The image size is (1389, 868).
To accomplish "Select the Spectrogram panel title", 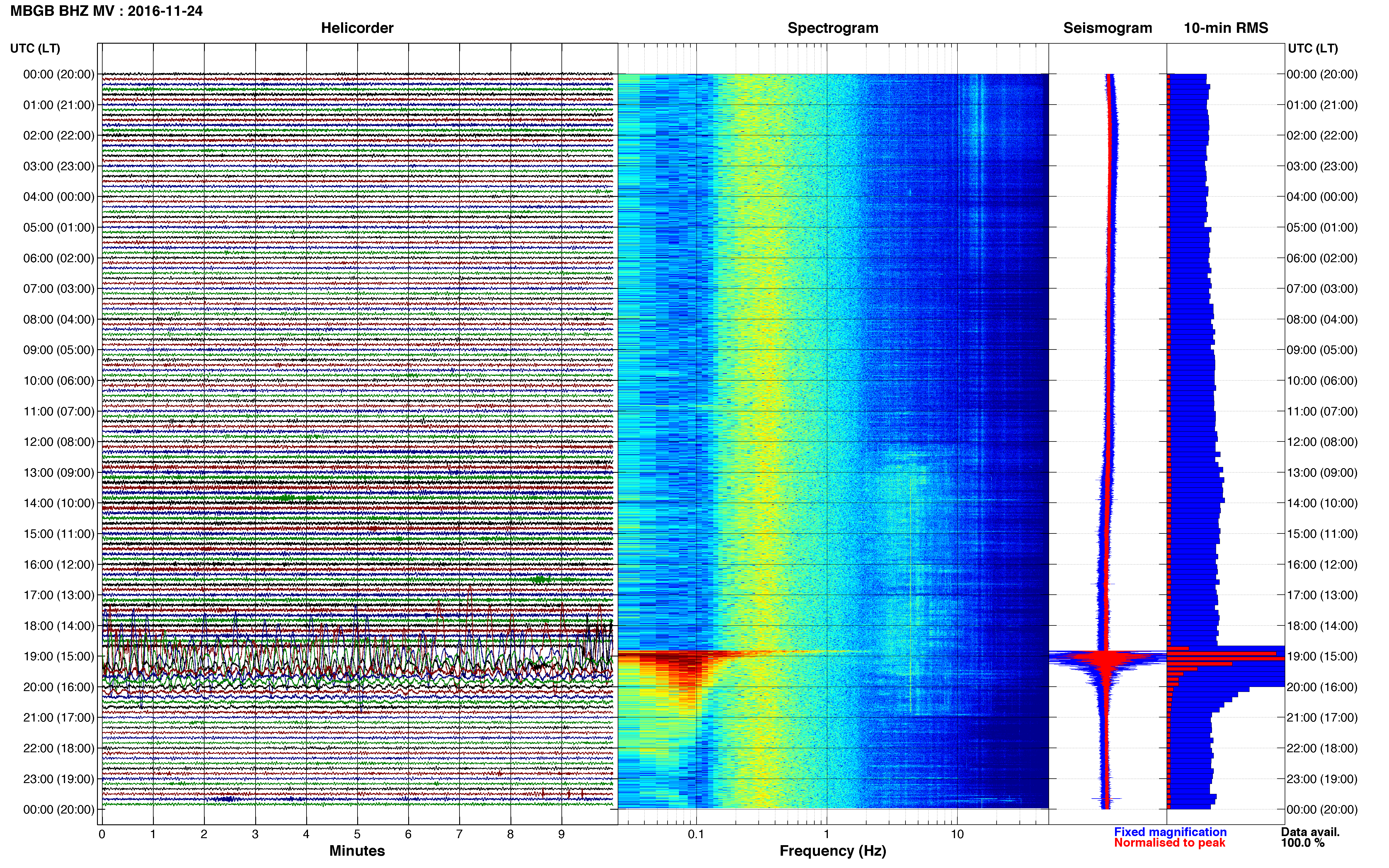I will pos(833,28).
